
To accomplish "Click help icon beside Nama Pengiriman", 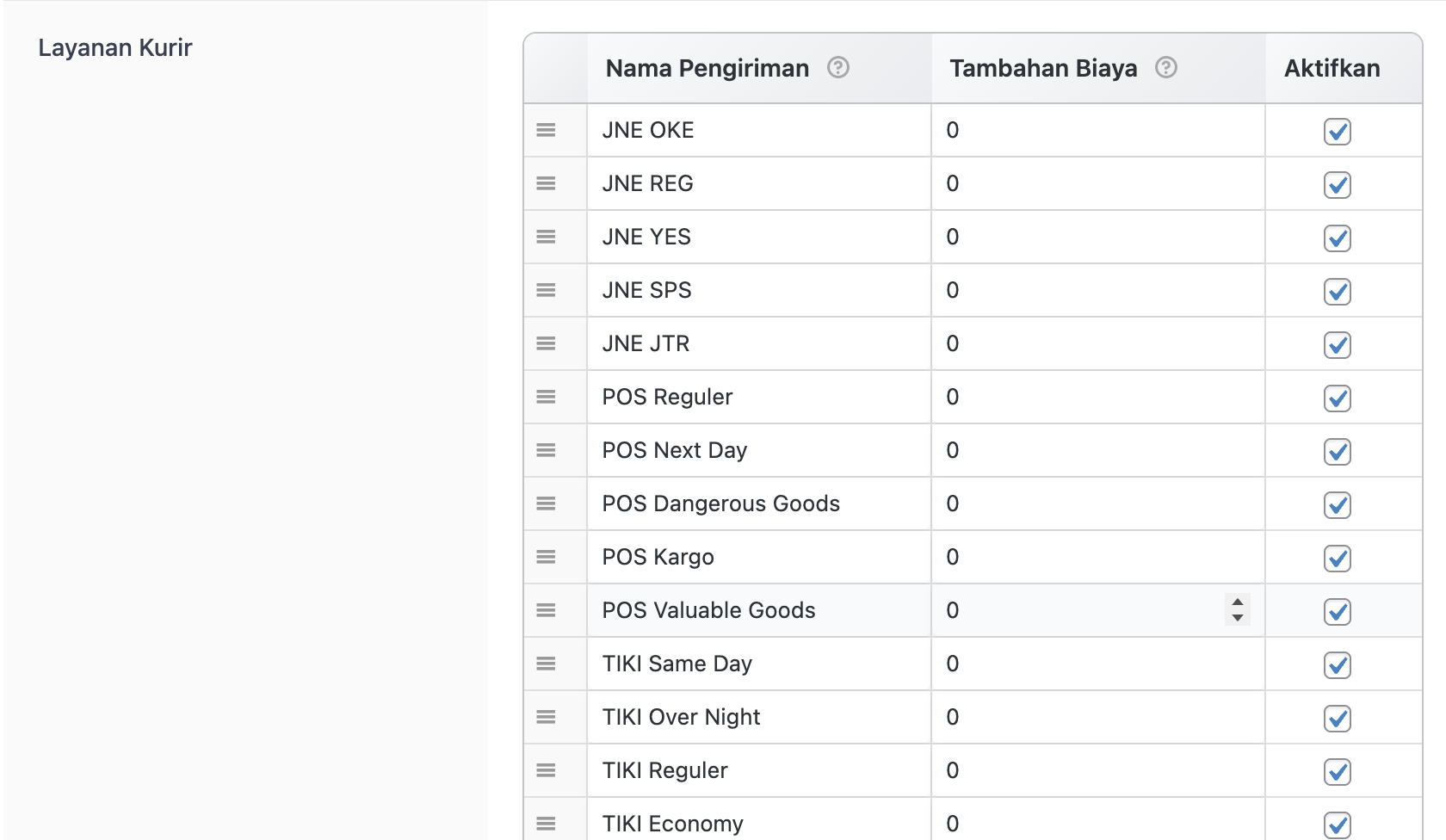I will pyautogui.click(x=837, y=67).
